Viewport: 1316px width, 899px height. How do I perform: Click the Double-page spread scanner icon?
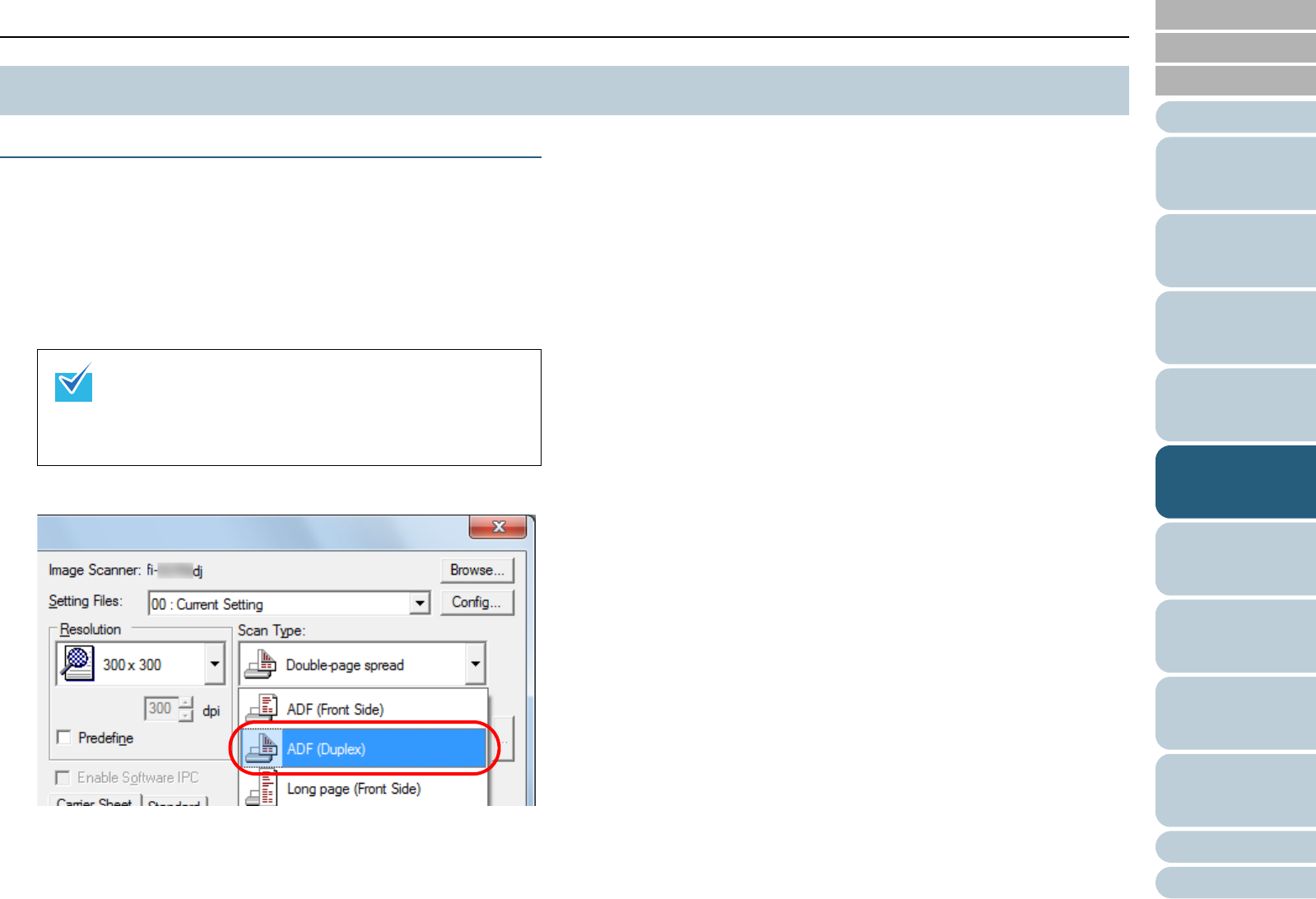coord(261,664)
